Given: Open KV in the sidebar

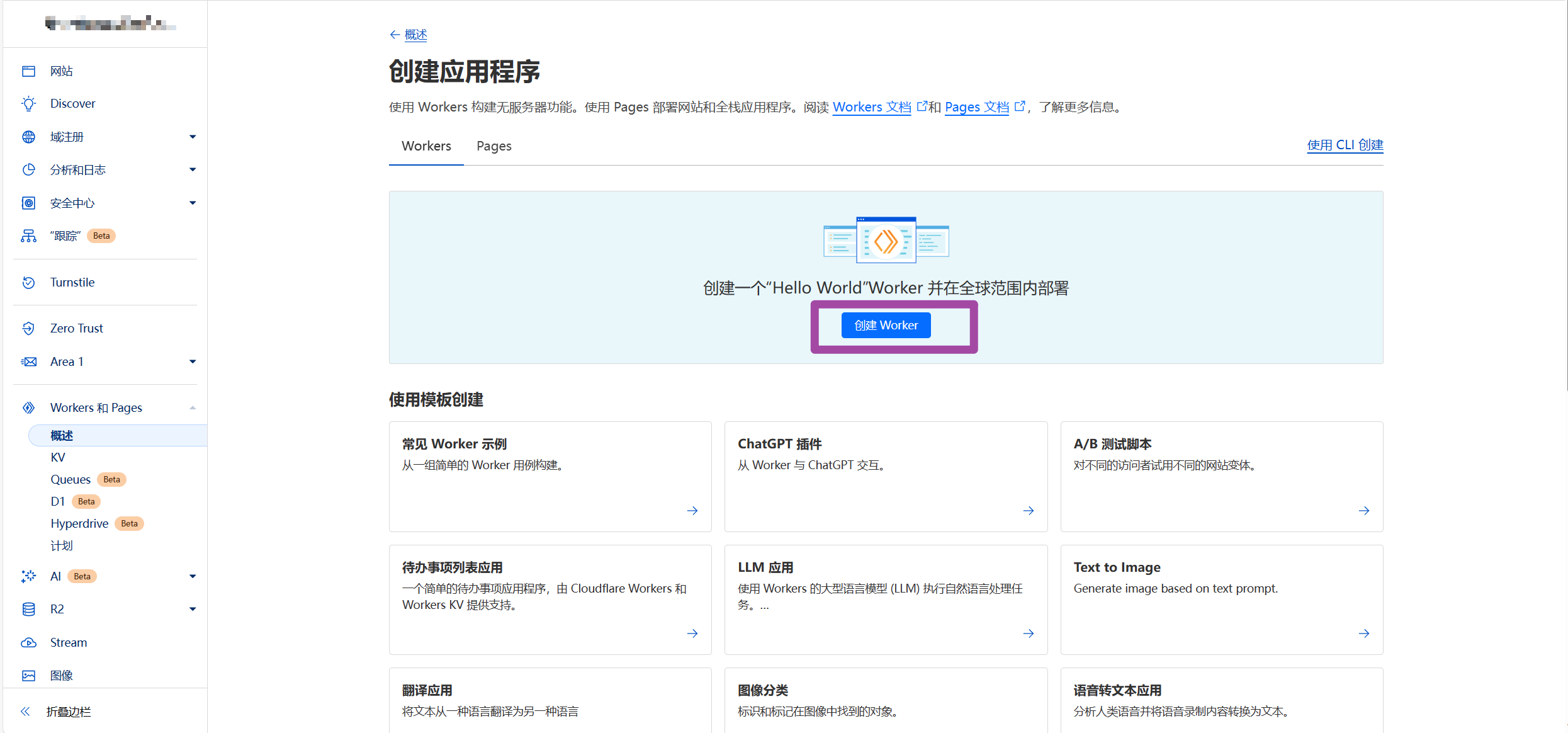Looking at the screenshot, I should 58,457.
